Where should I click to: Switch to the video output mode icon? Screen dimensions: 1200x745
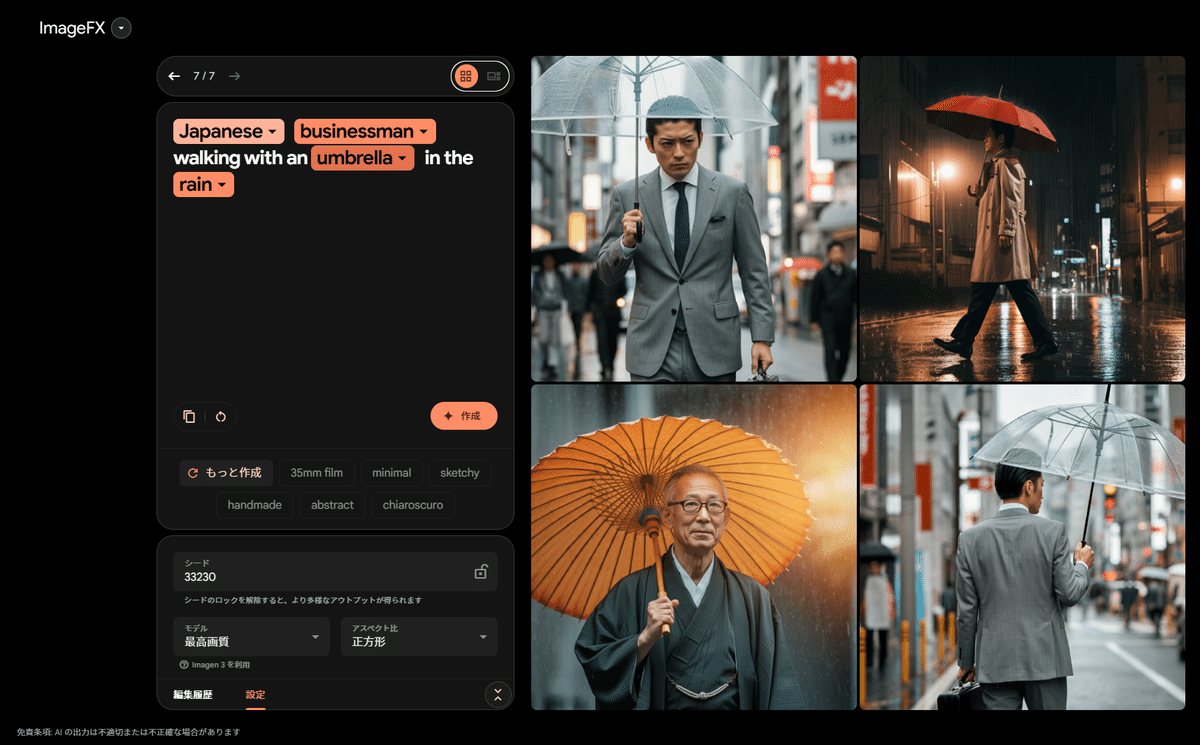tap(493, 75)
